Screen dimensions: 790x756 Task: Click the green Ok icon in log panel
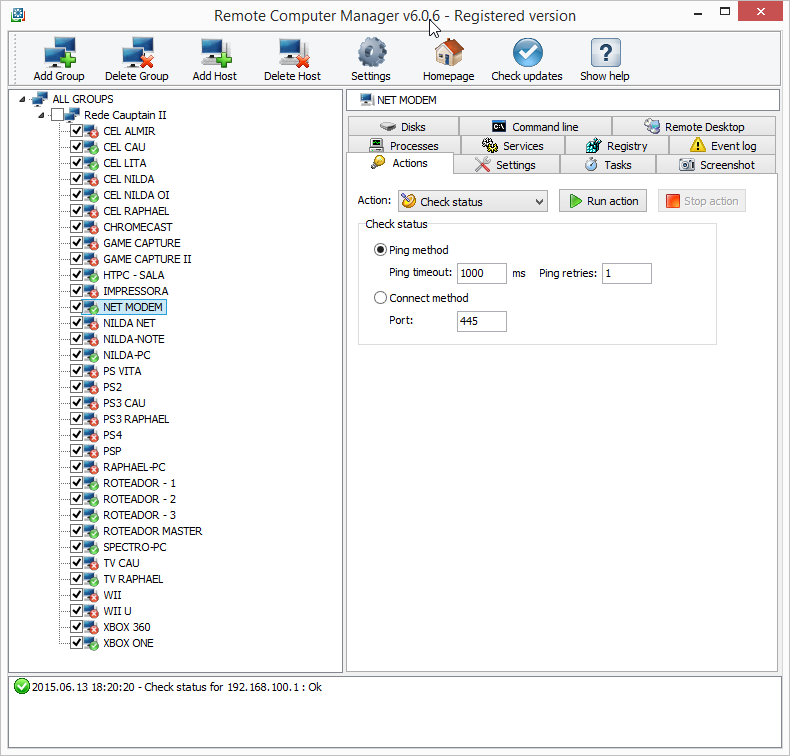[x=22, y=686]
